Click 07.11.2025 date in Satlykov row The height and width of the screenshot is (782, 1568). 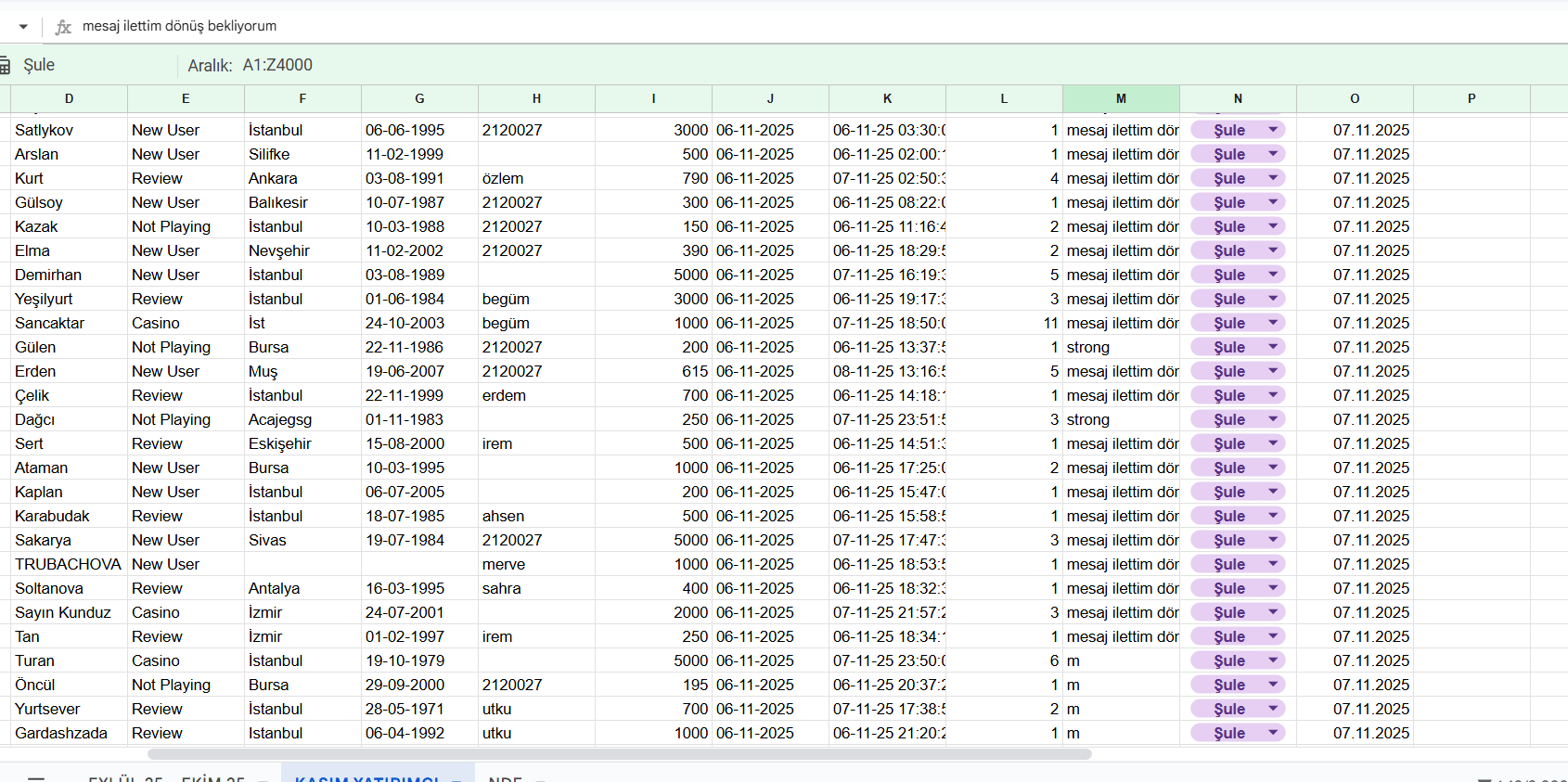1355,130
